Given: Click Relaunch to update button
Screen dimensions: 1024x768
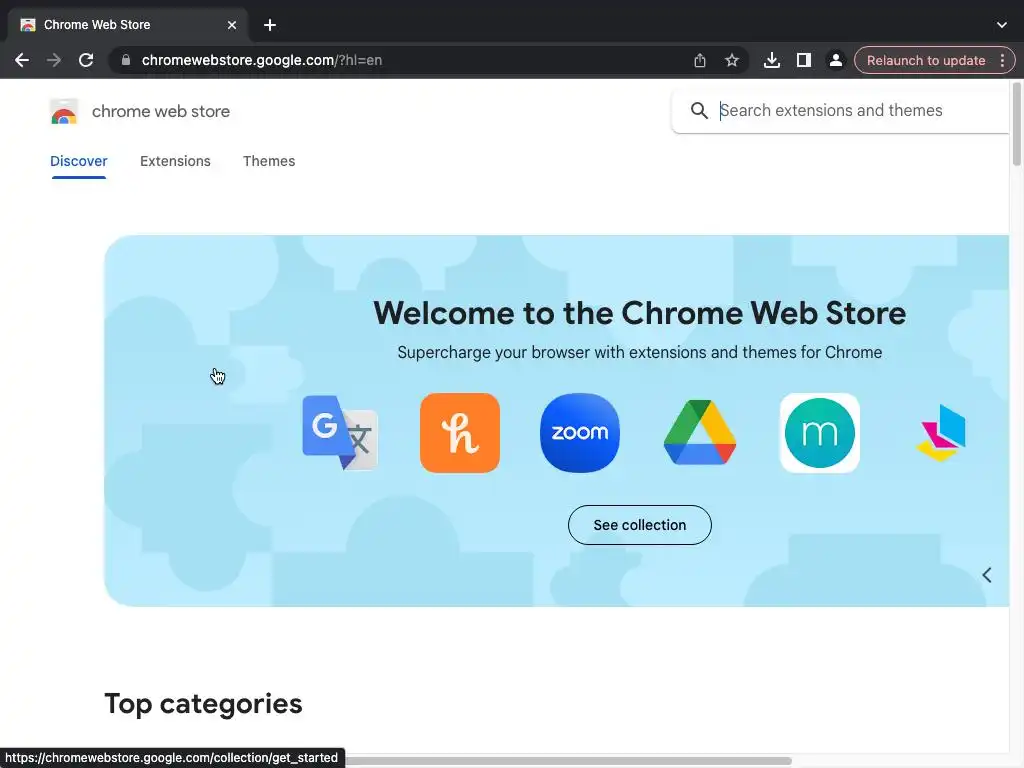Looking at the screenshot, I should point(926,60).
